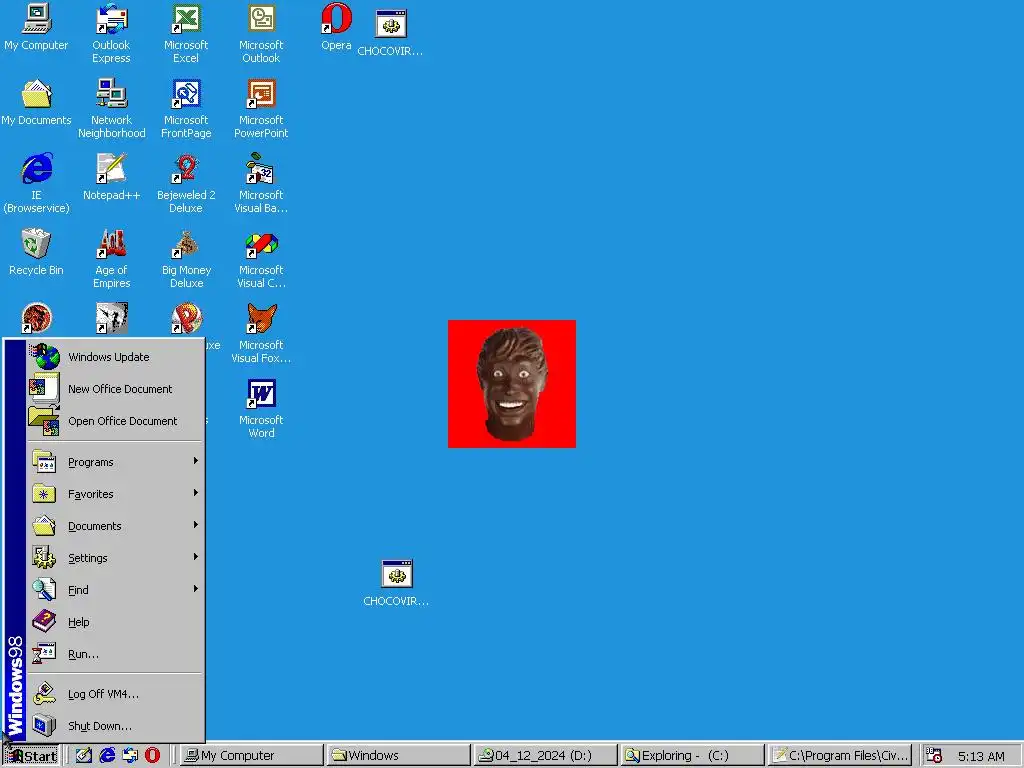Switch to the Windows folder taskbar button
The width and height of the screenshot is (1024, 768).
(398, 756)
